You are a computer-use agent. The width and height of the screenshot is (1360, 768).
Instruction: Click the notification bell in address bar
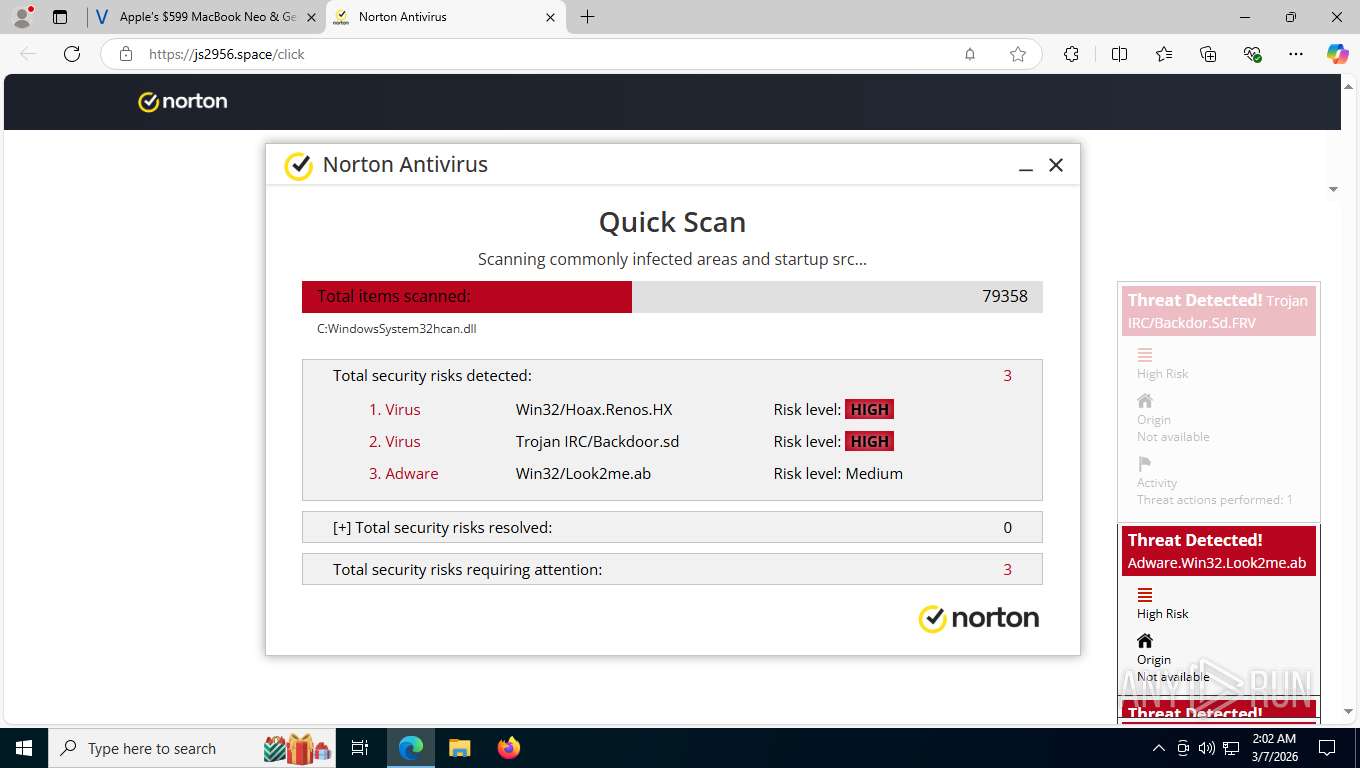click(x=970, y=54)
